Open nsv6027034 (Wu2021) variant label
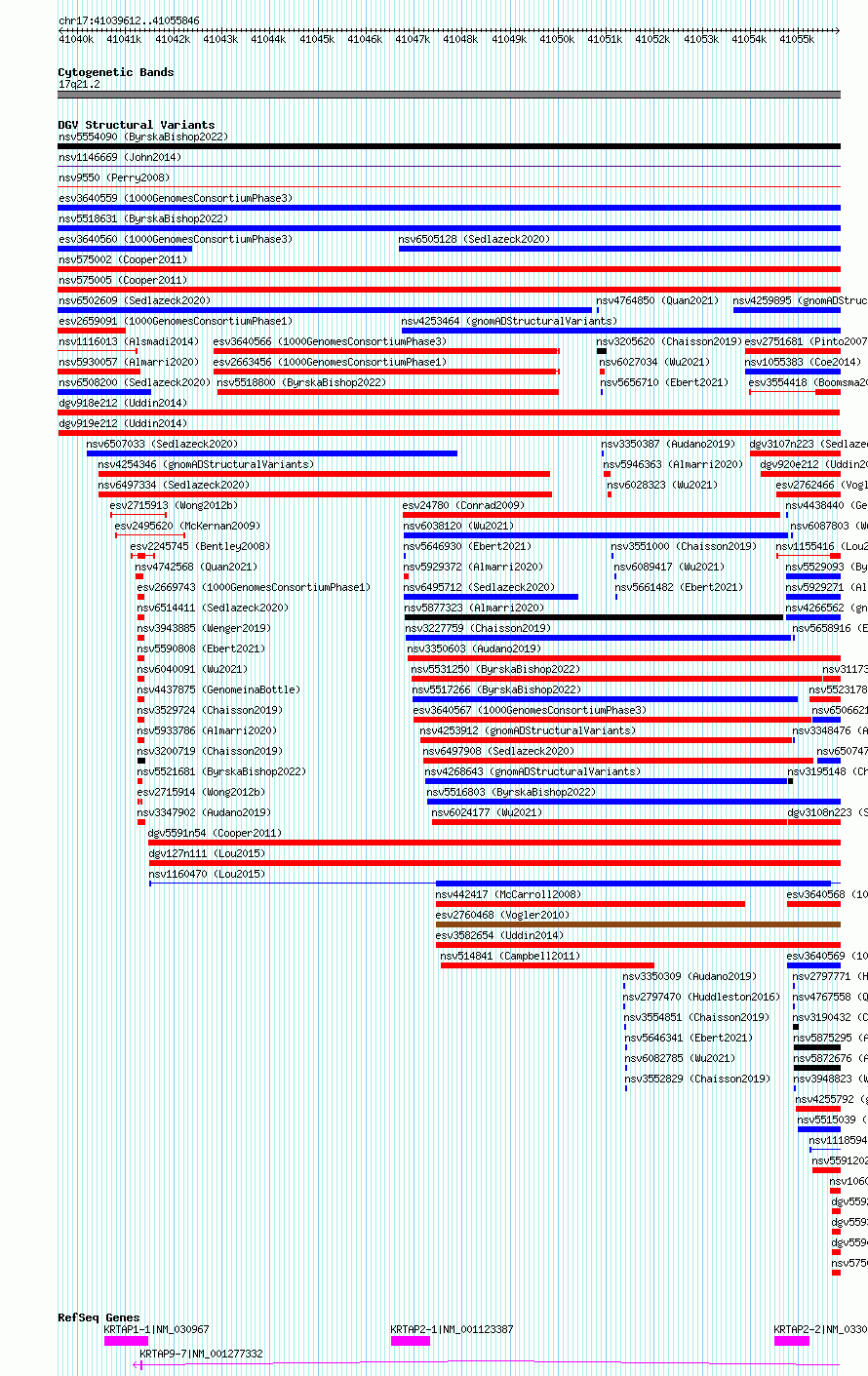 pyautogui.click(x=655, y=362)
